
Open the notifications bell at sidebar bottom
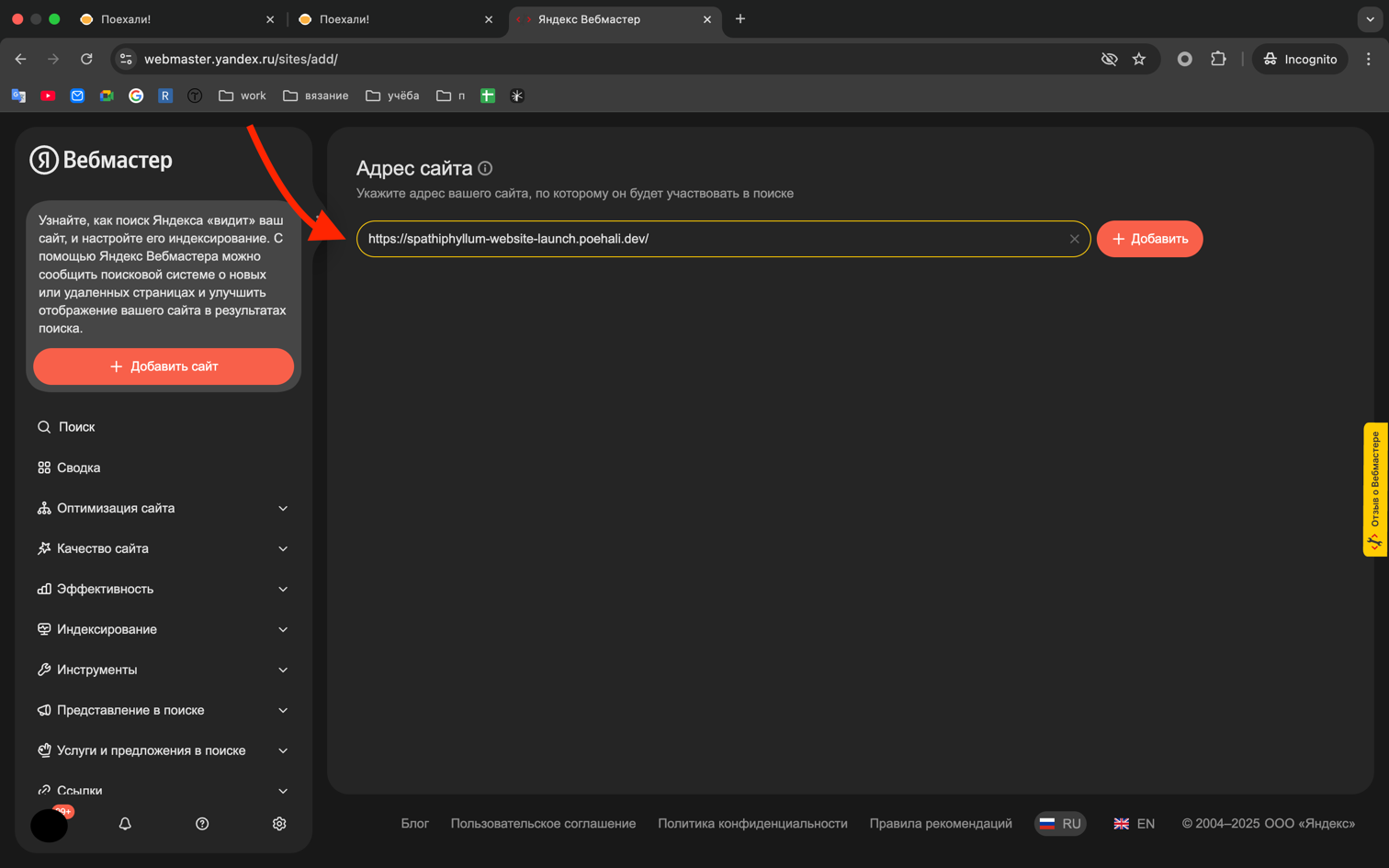click(125, 825)
